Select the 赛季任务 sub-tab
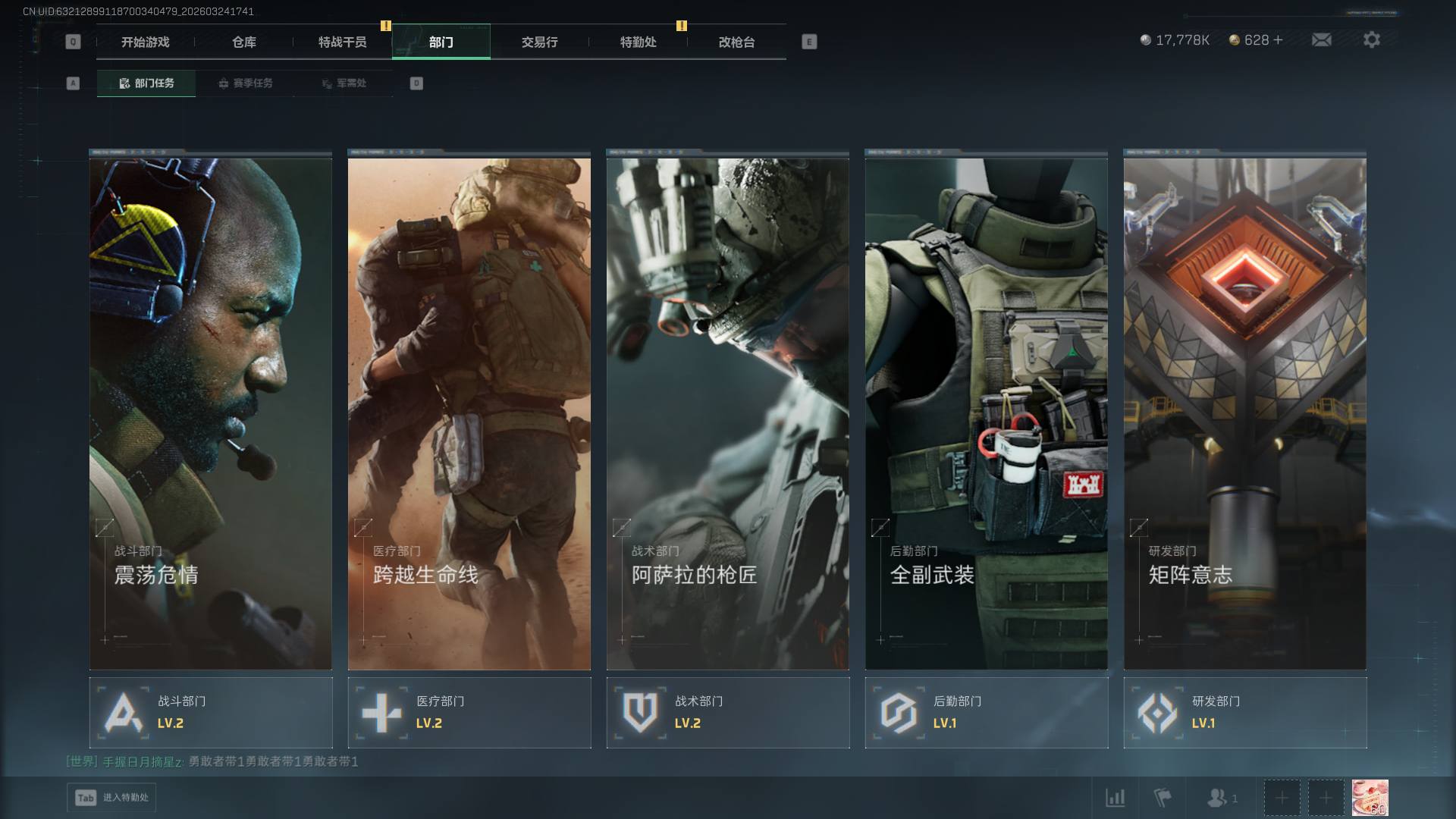 tap(245, 83)
